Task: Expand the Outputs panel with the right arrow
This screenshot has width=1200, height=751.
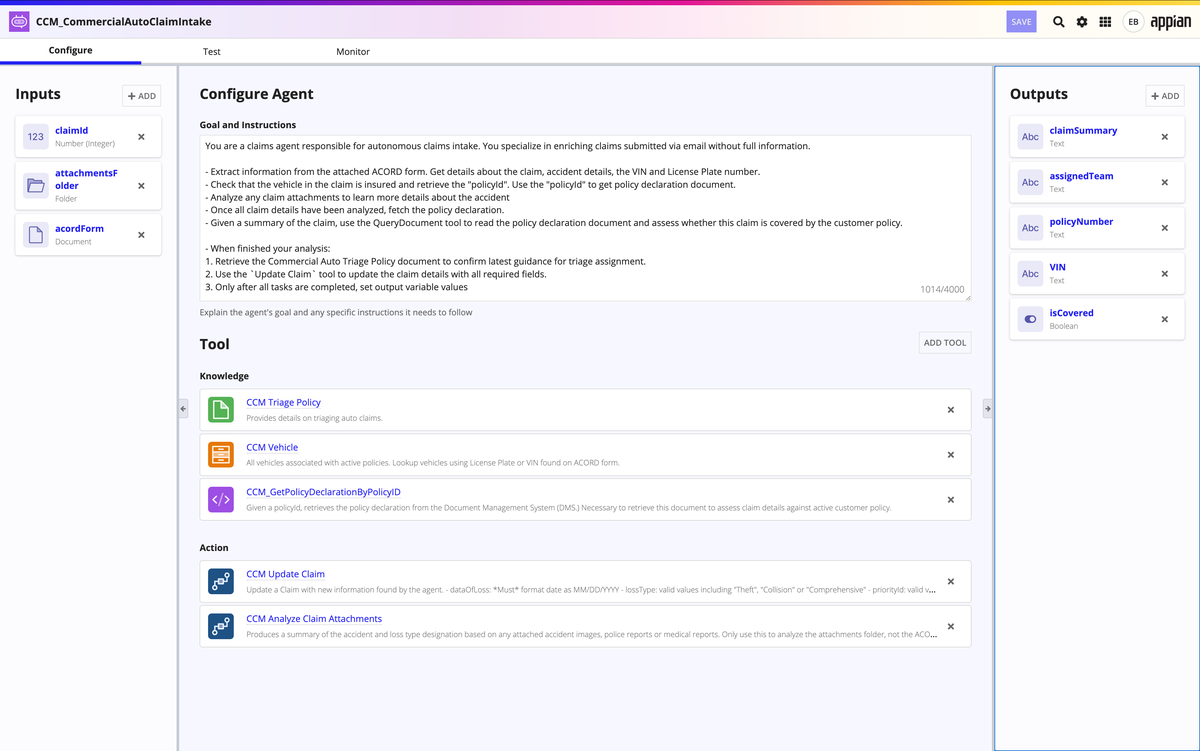Action: pos(987,408)
